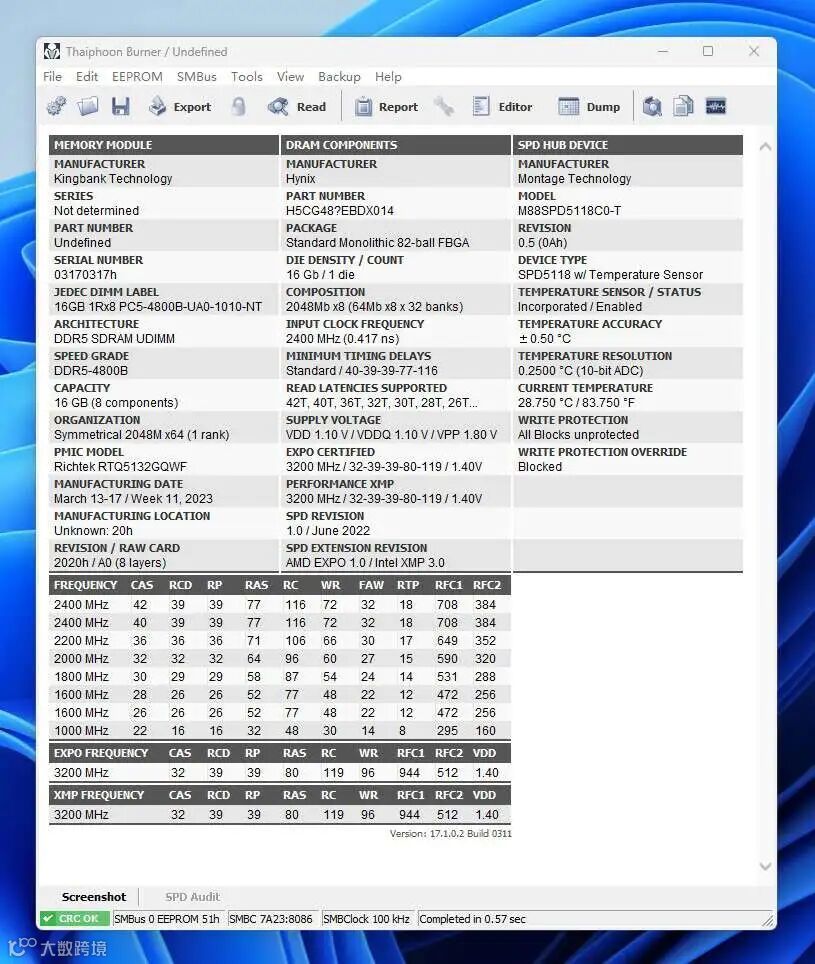Click the SMBus 0 EEPROM 51h status

pos(167,919)
